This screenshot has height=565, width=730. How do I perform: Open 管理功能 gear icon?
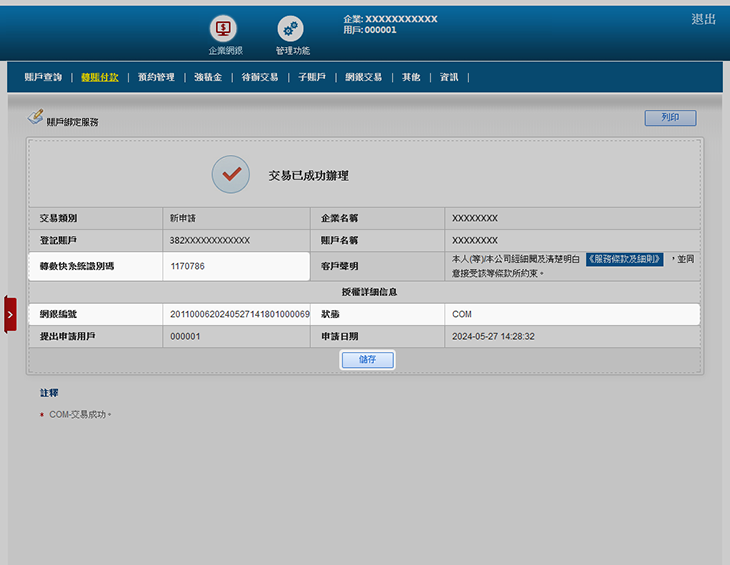291,29
